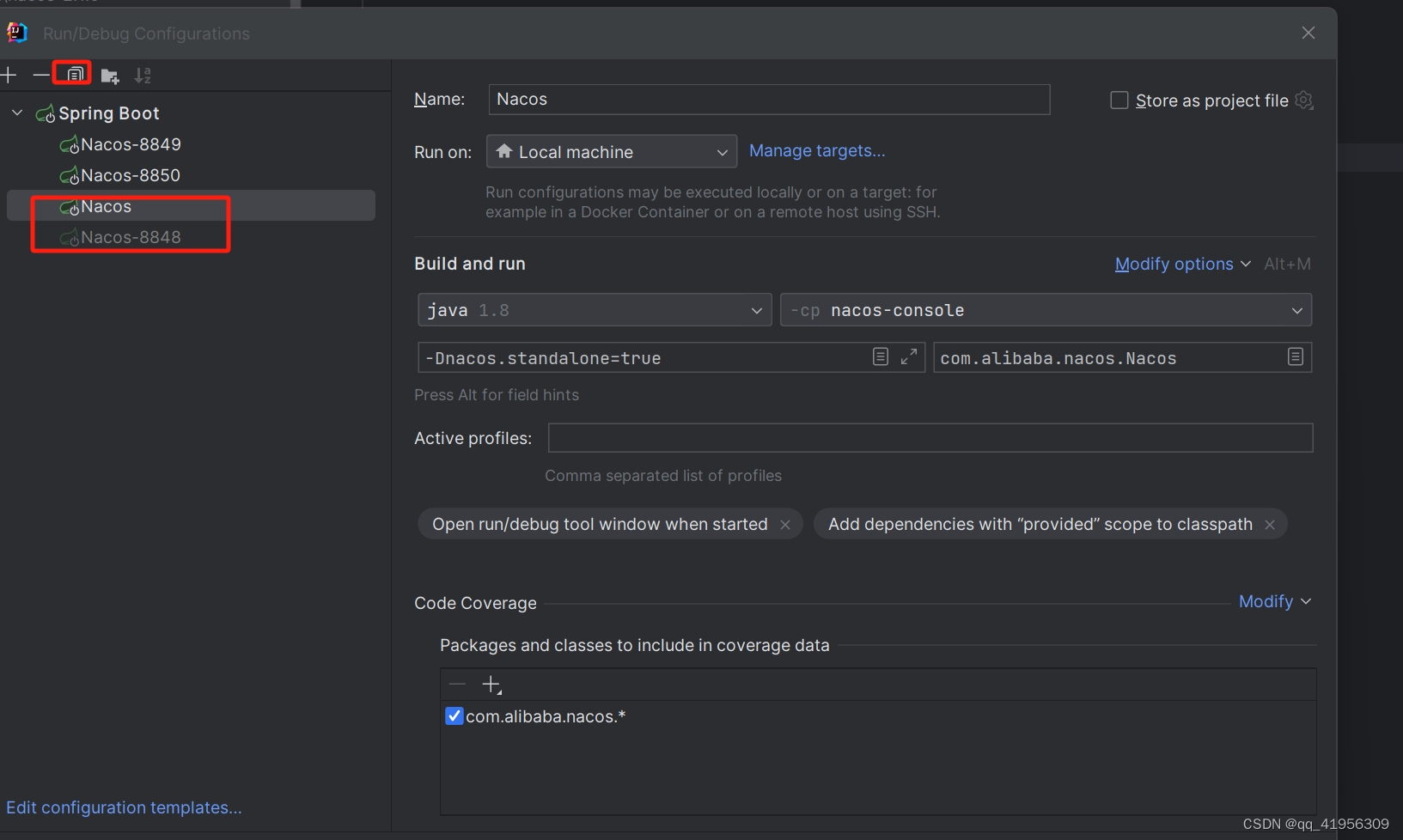Remove coverage package with minus icon
The width and height of the screenshot is (1403, 840).
tap(457, 685)
